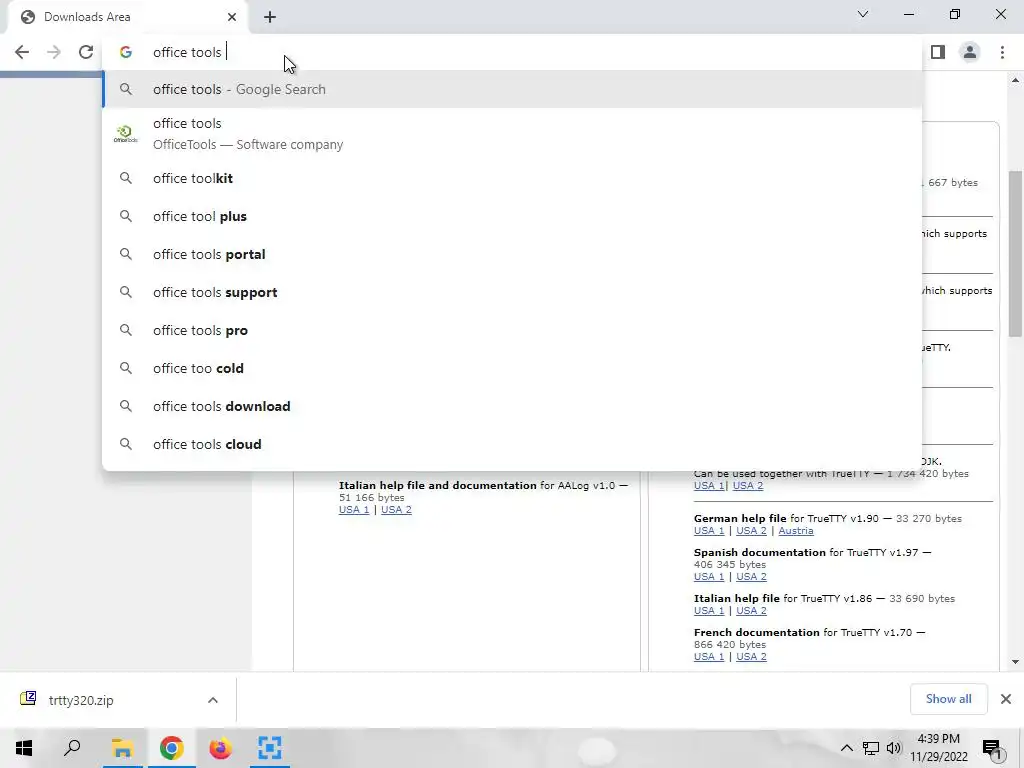The image size is (1024, 768).
Task: Open Chrome three-dot menu
Action: pyautogui.click(x=1002, y=52)
